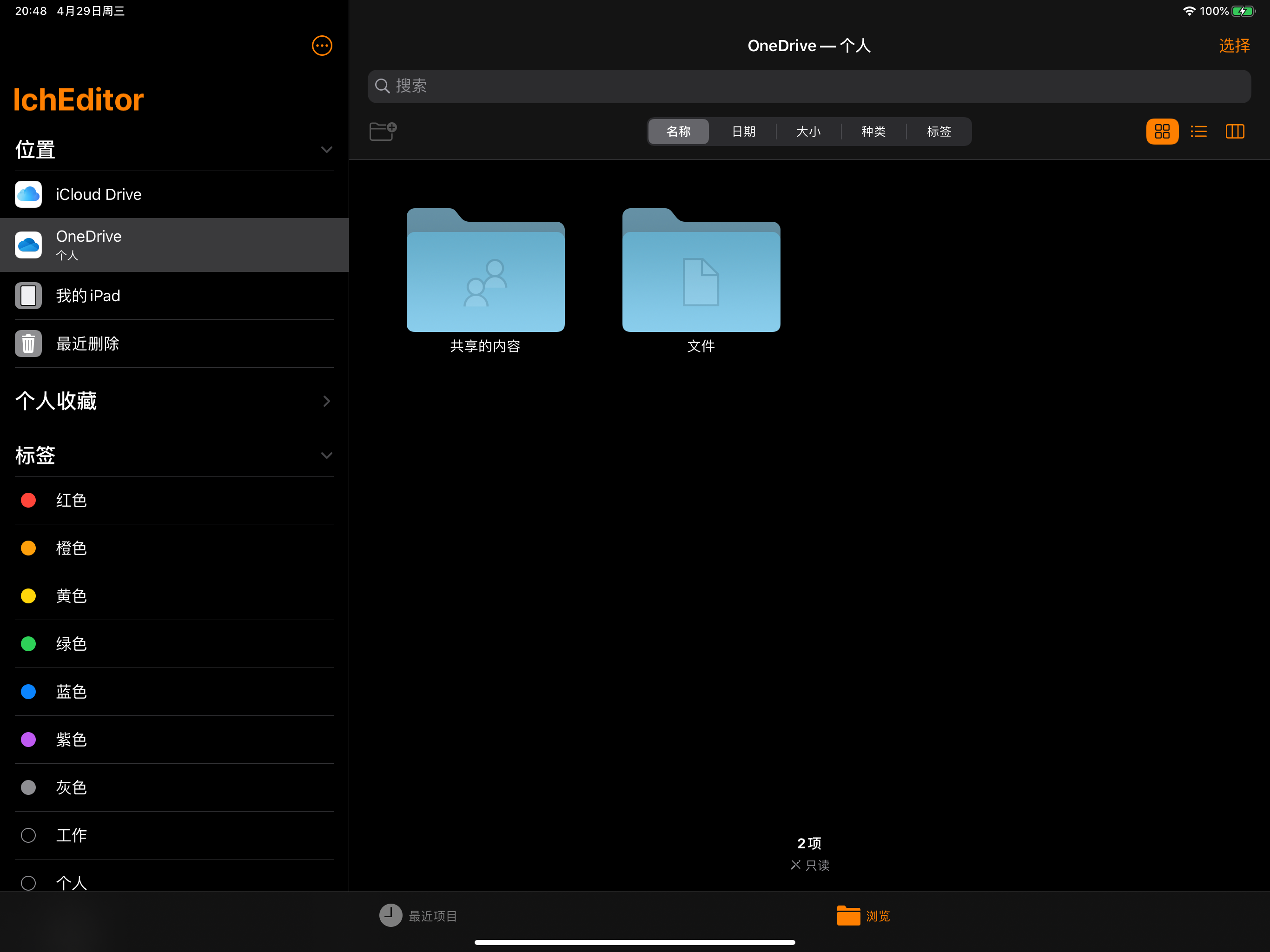Open the more options ellipsis menu
Screen dimensions: 1270x952
pyautogui.click(x=322, y=46)
